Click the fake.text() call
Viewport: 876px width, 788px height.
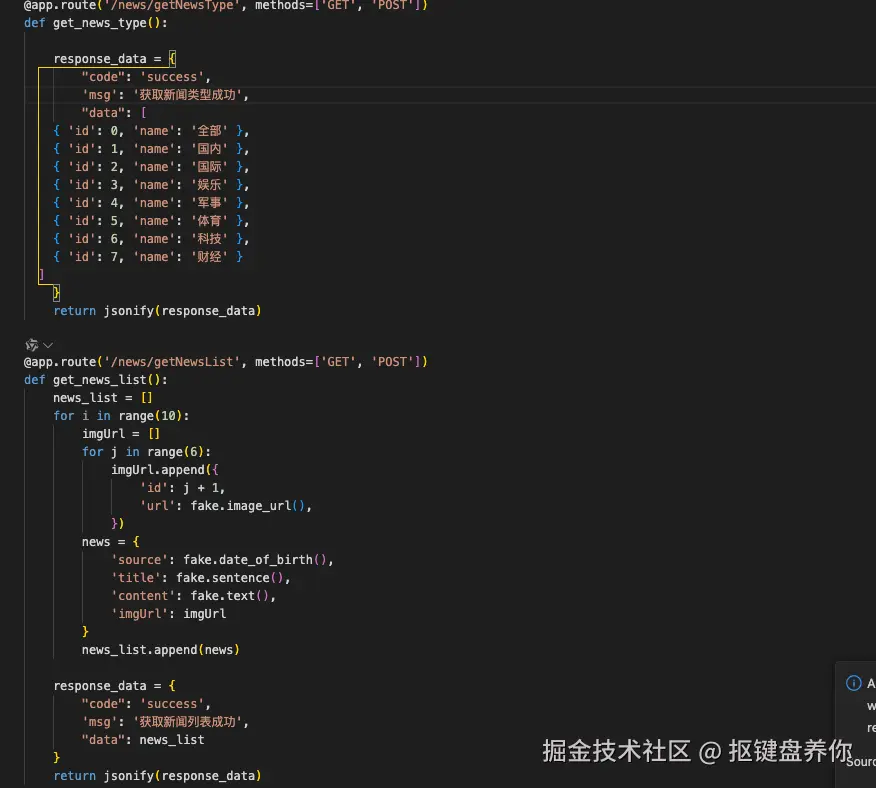coord(230,596)
